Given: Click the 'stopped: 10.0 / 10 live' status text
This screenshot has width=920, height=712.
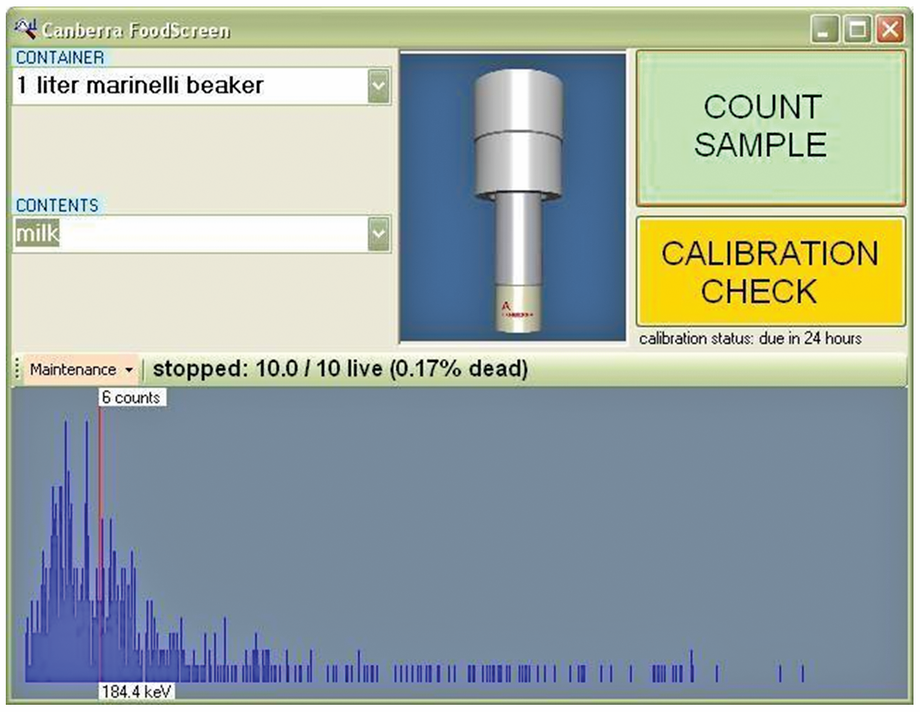Looking at the screenshot, I should (x=339, y=369).
